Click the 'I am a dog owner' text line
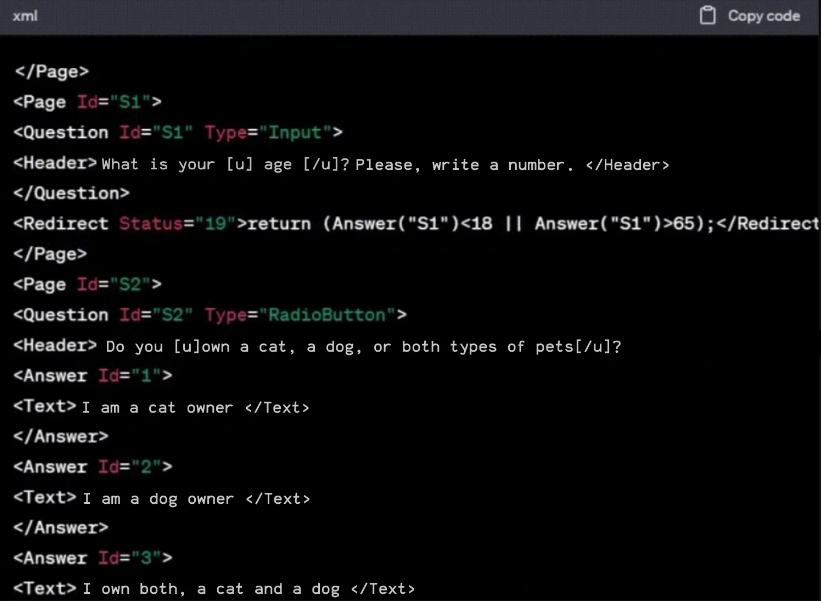The image size is (822, 601). 161,498
